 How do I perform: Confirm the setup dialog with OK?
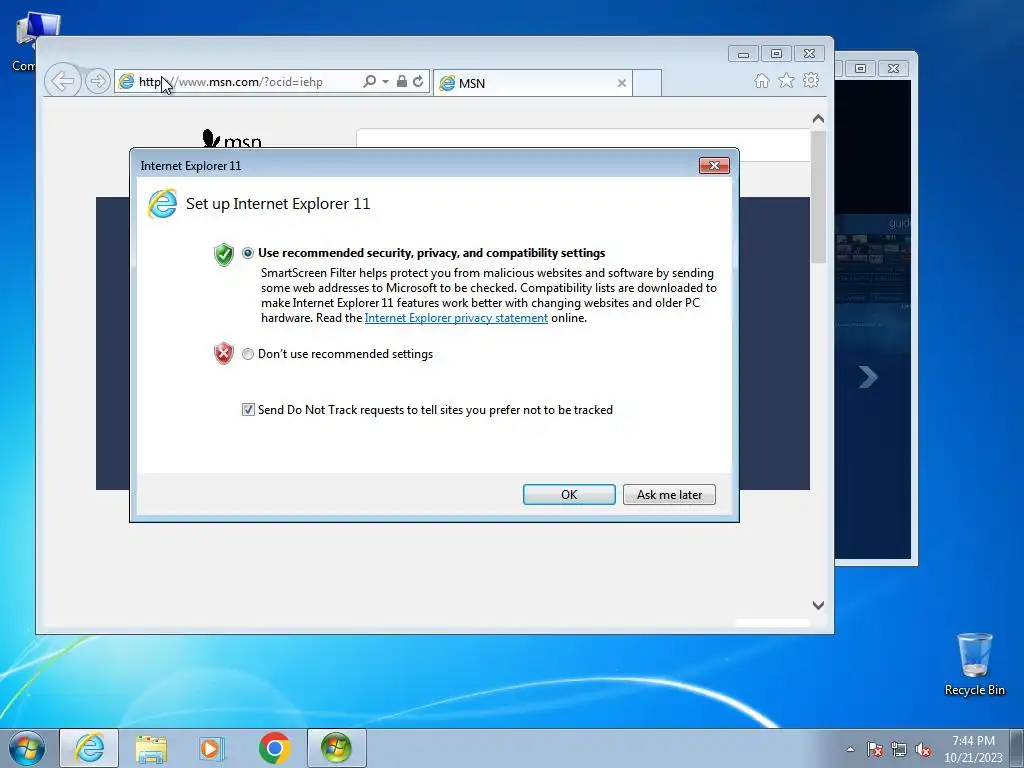[569, 494]
